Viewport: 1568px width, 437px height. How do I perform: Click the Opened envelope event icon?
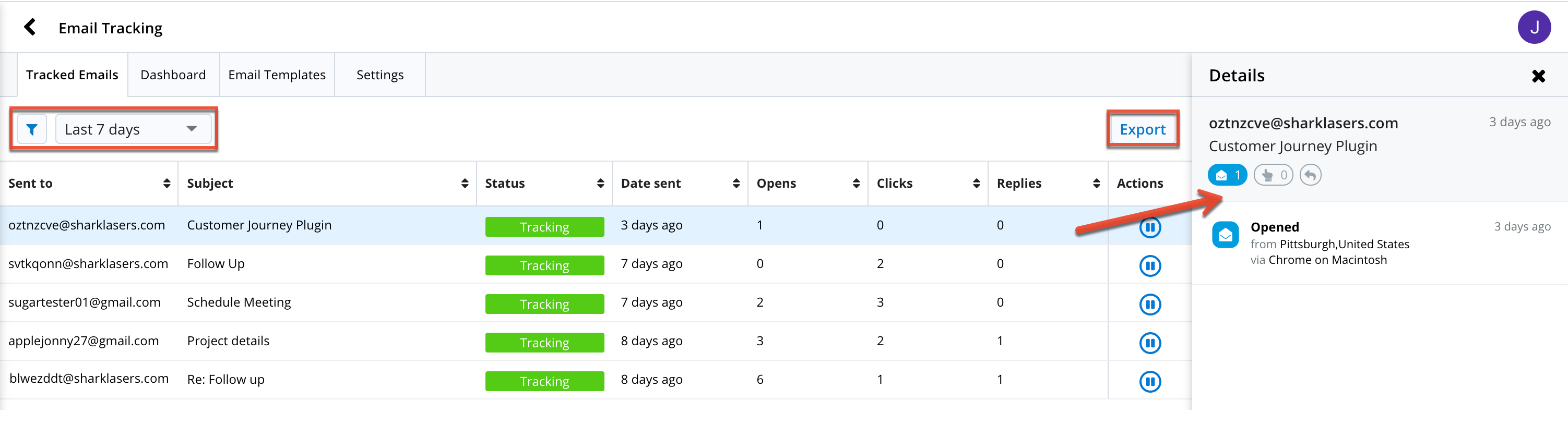(x=1225, y=235)
